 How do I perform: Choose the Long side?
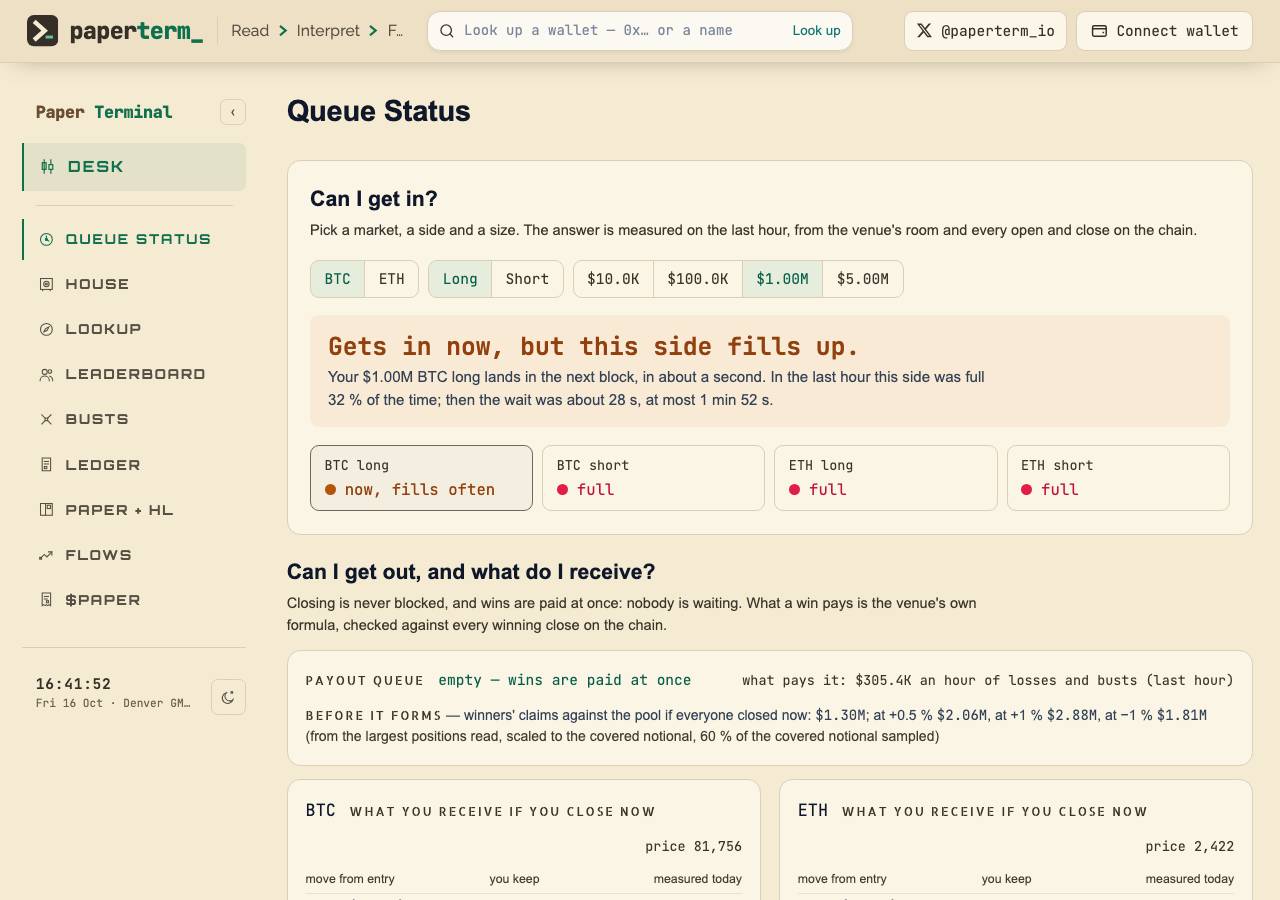[x=460, y=279]
